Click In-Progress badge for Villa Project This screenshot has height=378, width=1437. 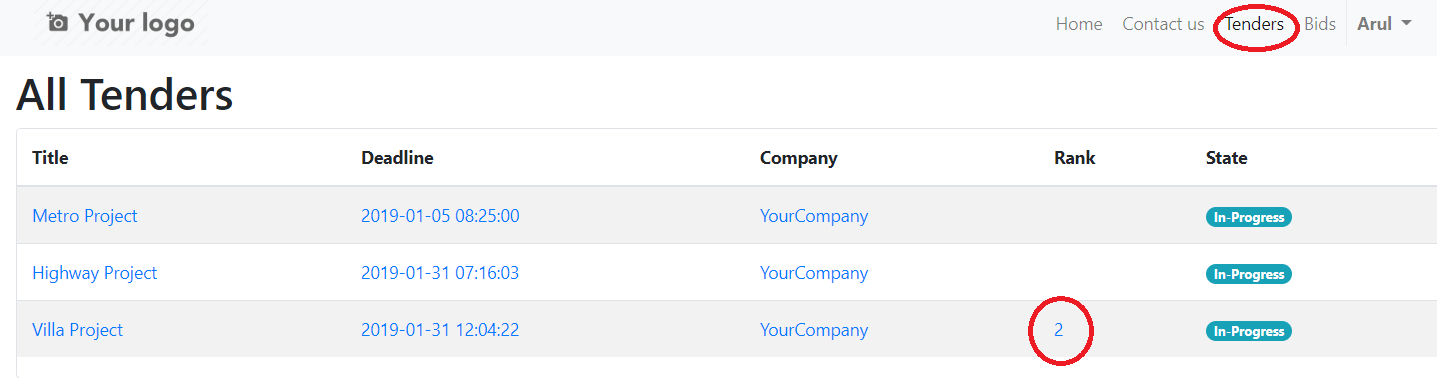(x=1249, y=331)
